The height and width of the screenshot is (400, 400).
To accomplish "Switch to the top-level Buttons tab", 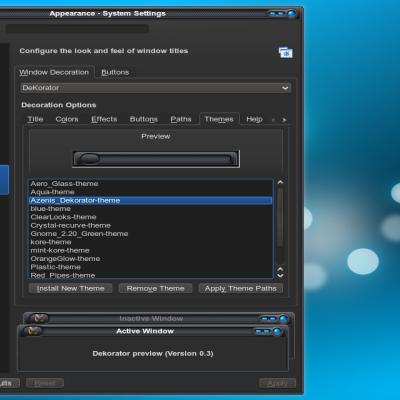I will pos(115,72).
